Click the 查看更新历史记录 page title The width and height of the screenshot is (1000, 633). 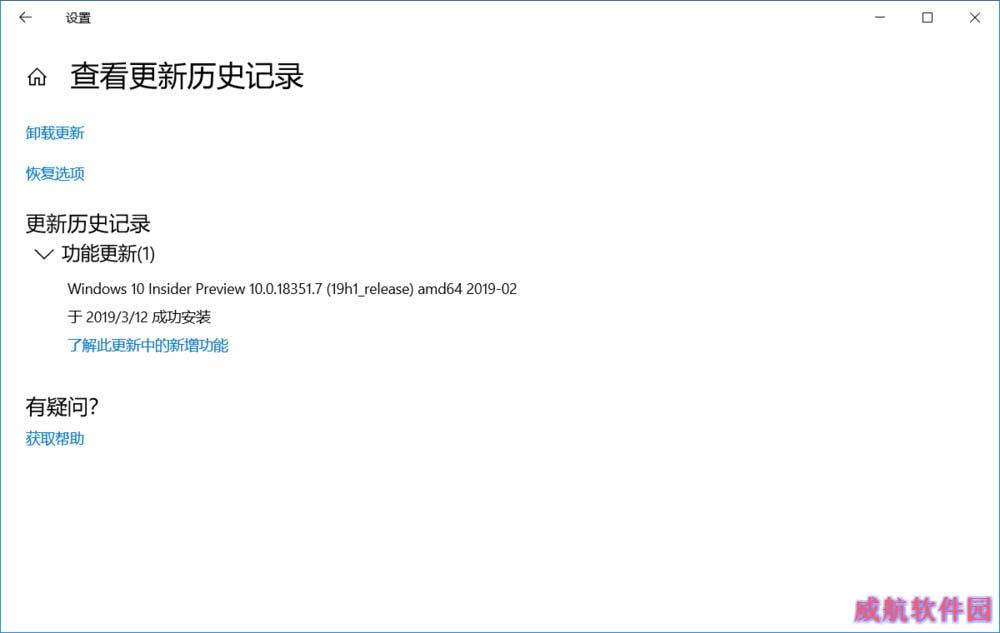pyautogui.click(x=187, y=76)
